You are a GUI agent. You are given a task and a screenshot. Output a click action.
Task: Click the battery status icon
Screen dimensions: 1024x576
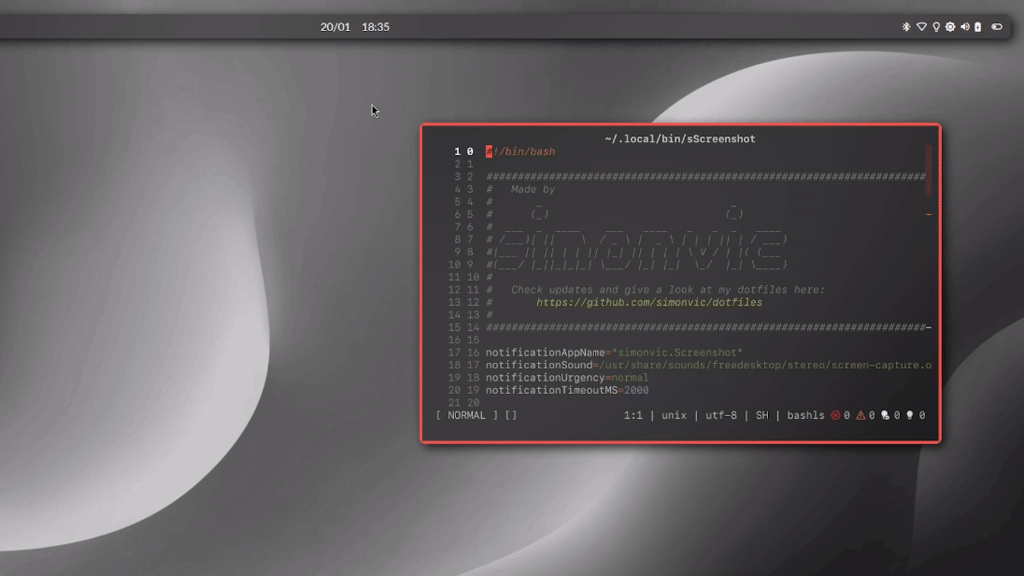978,27
